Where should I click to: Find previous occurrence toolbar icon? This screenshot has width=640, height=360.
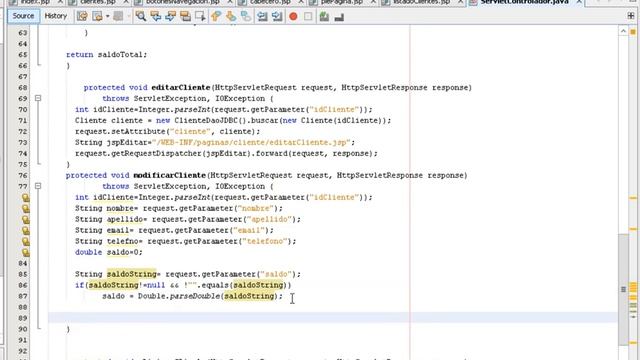pos(156,16)
